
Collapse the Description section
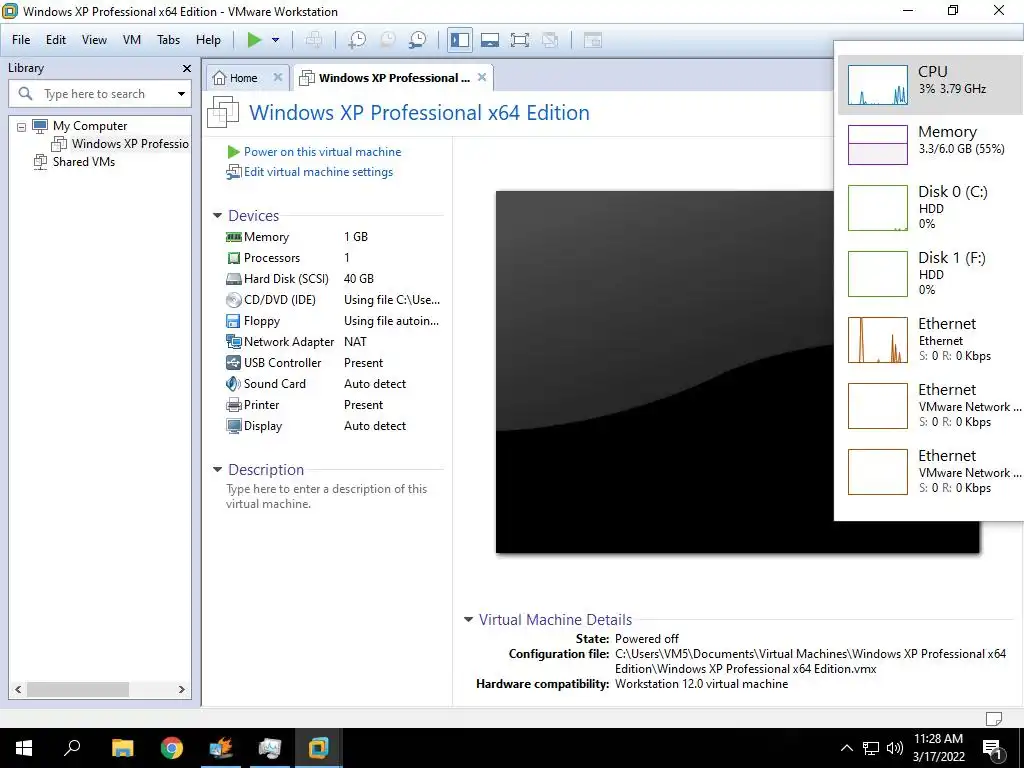click(x=217, y=470)
